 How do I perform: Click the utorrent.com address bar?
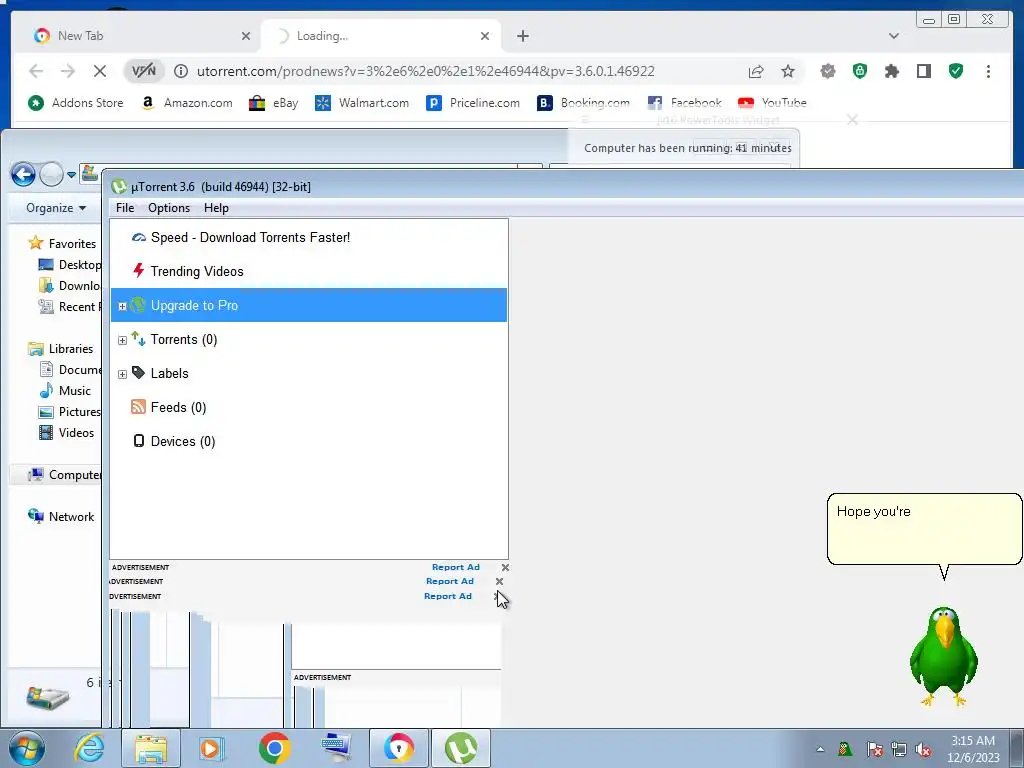(x=425, y=71)
